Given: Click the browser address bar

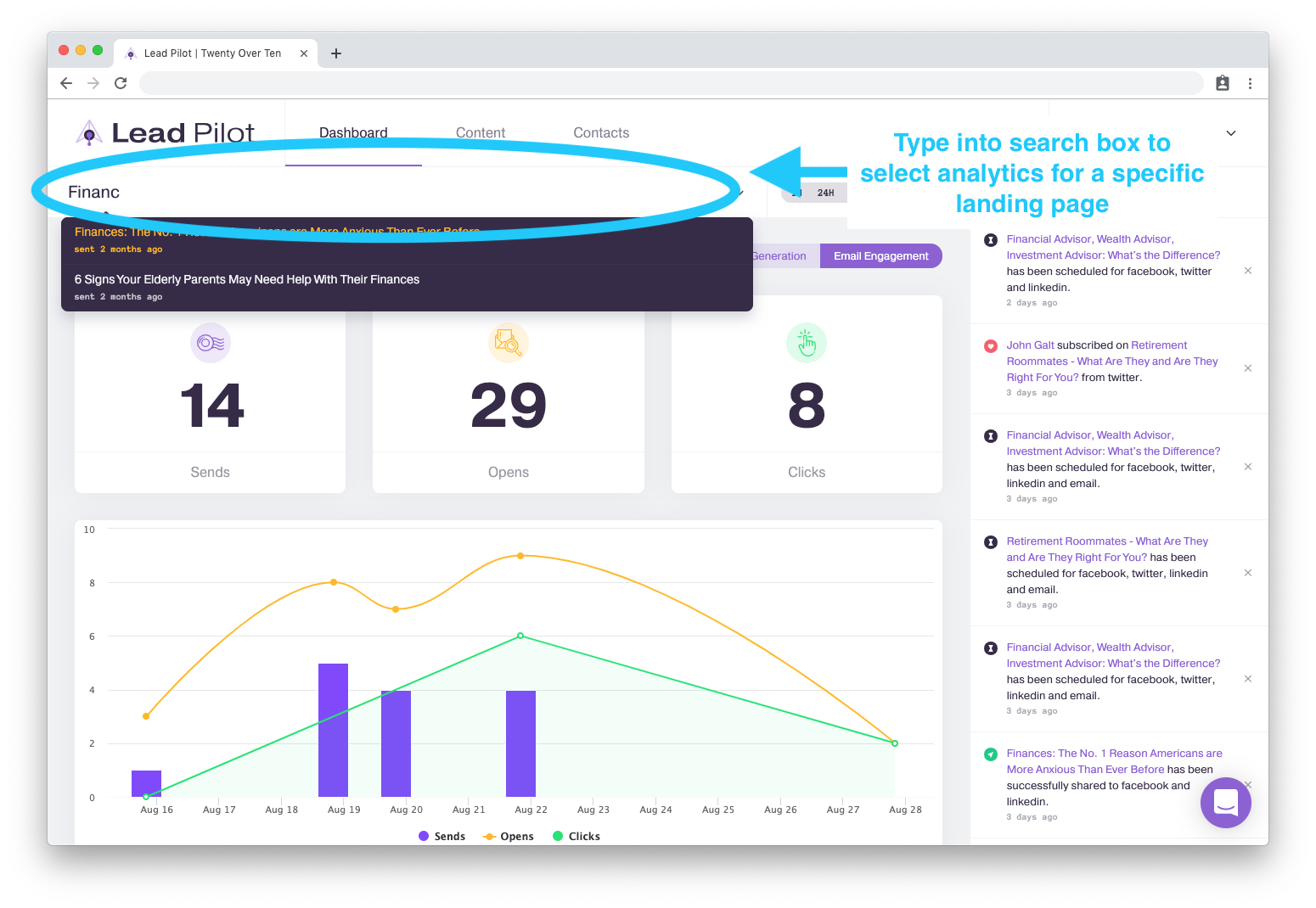Looking at the screenshot, I should (671, 83).
